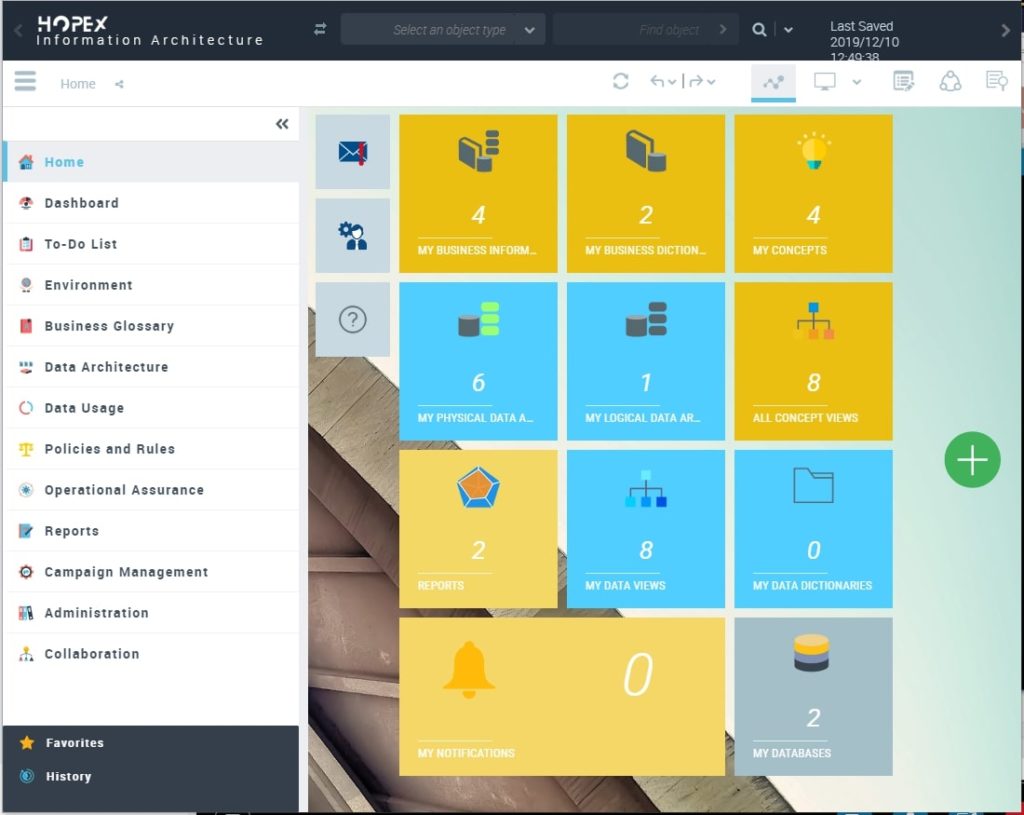
Task: Open the My Concepts tile
Action: [x=813, y=193]
